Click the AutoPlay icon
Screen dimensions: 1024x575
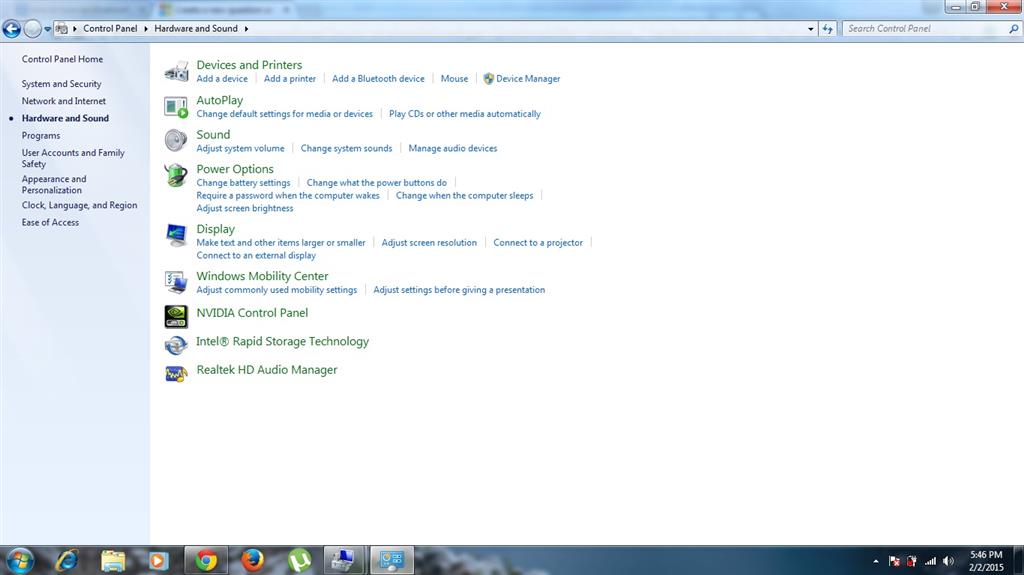click(x=176, y=107)
